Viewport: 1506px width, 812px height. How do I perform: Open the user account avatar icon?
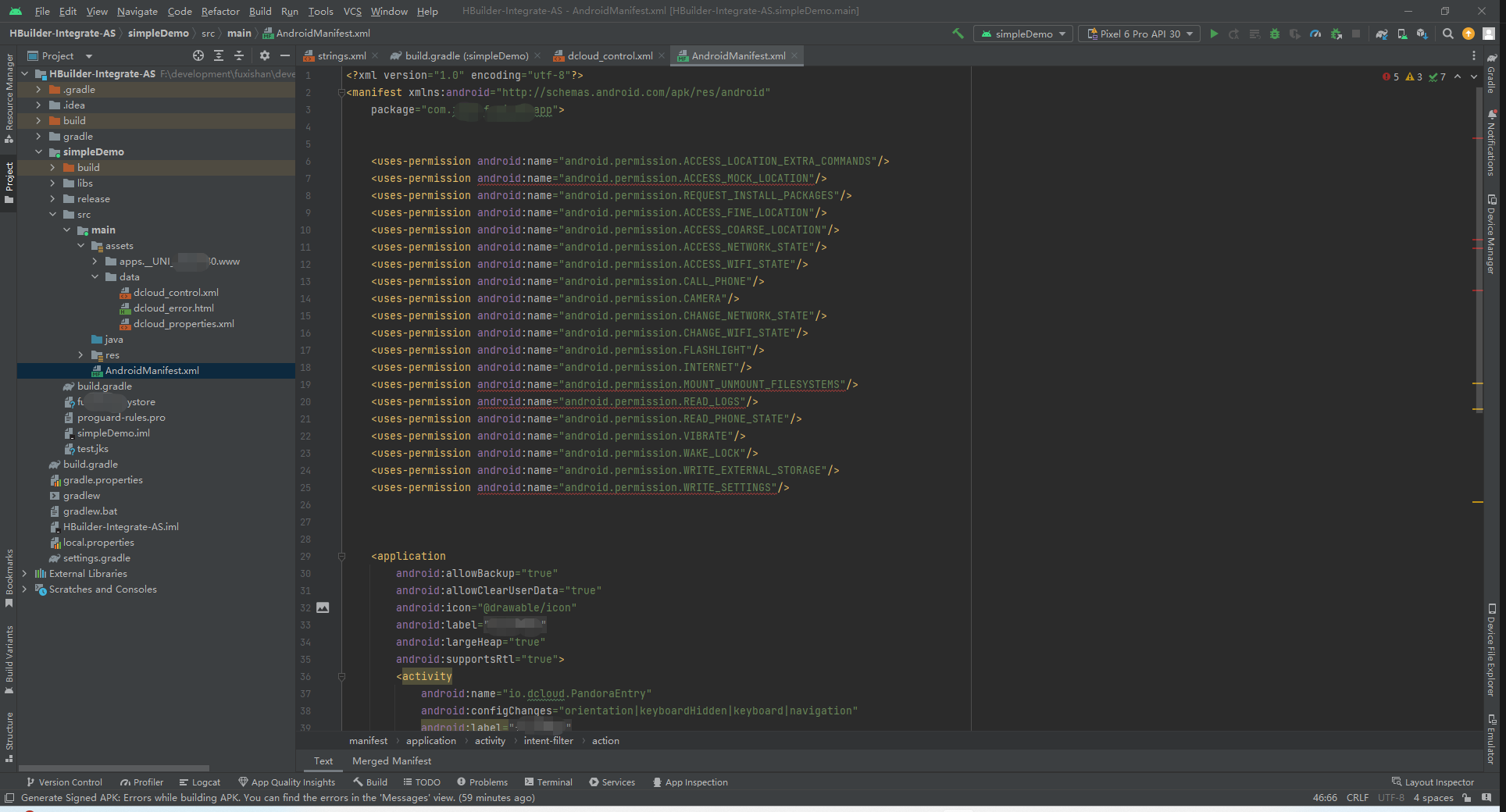1489,34
